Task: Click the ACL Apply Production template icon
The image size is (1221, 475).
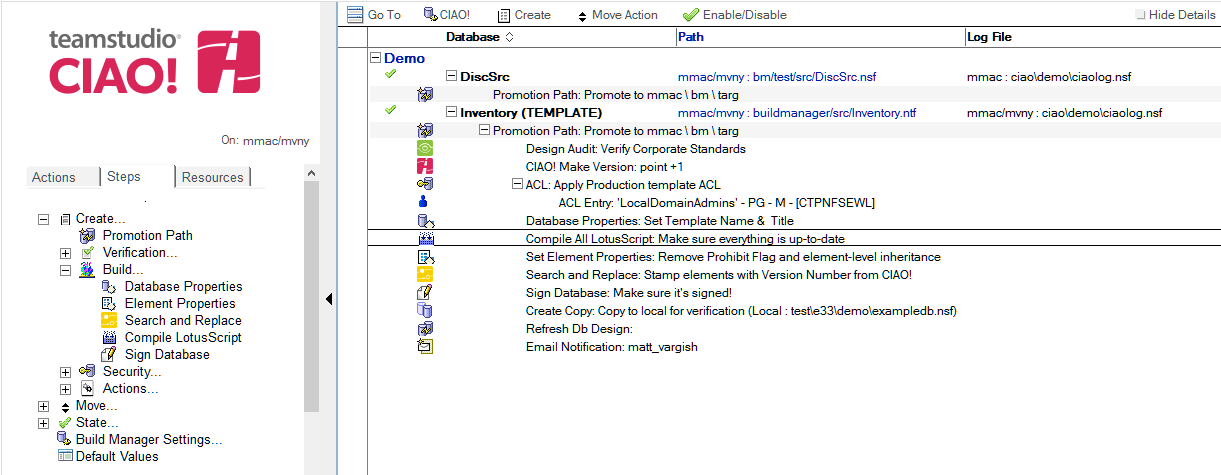Action: point(425,184)
